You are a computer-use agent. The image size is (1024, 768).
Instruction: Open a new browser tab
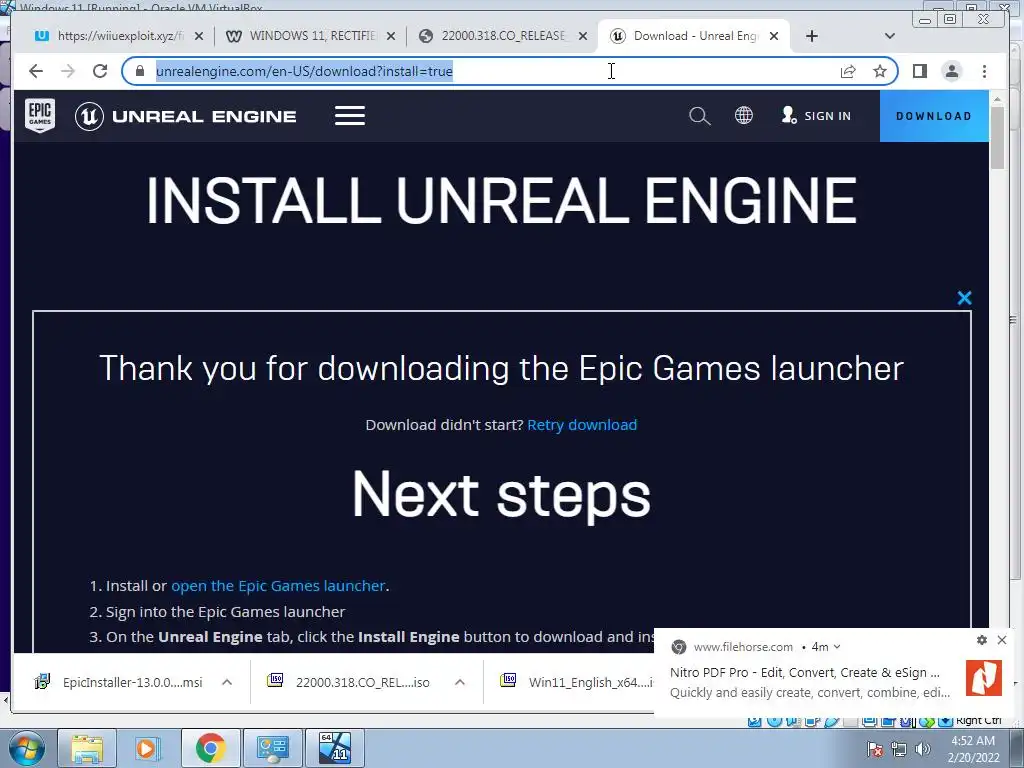pyautogui.click(x=812, y=36)
